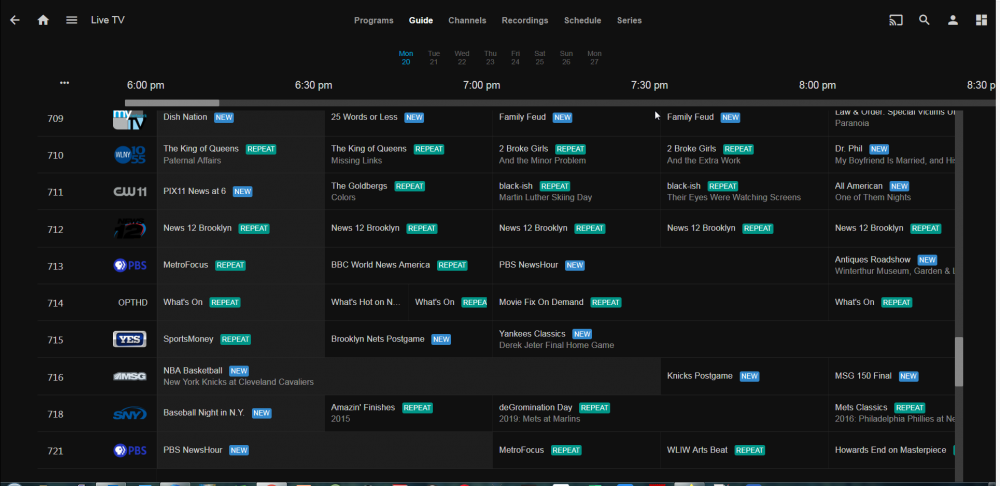Jump to Sat 25 in the guide
The width and height of the screenshot is (1000, 486).
coord(540,57)
